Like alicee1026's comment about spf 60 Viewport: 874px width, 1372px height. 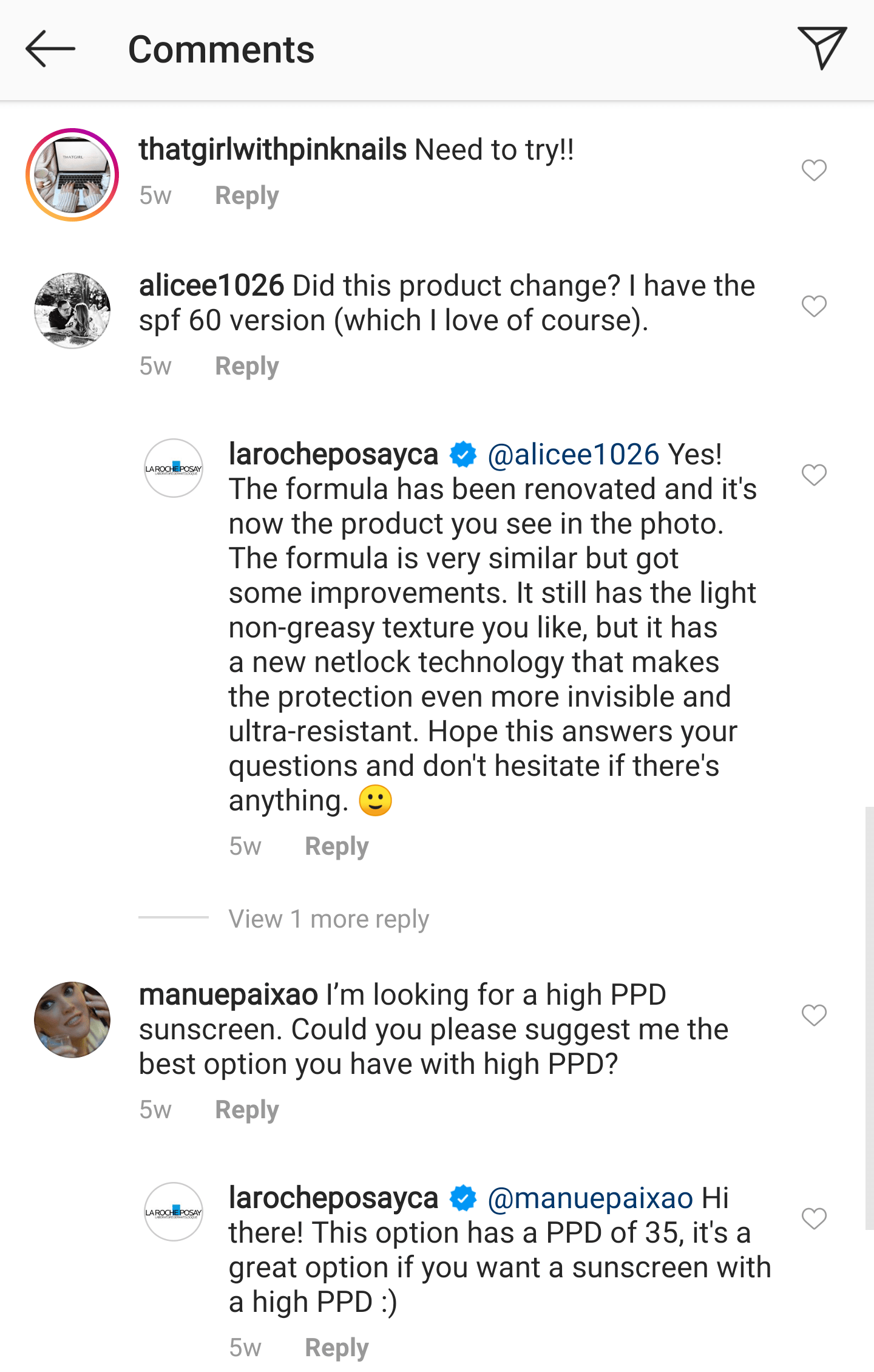(814, 306)
